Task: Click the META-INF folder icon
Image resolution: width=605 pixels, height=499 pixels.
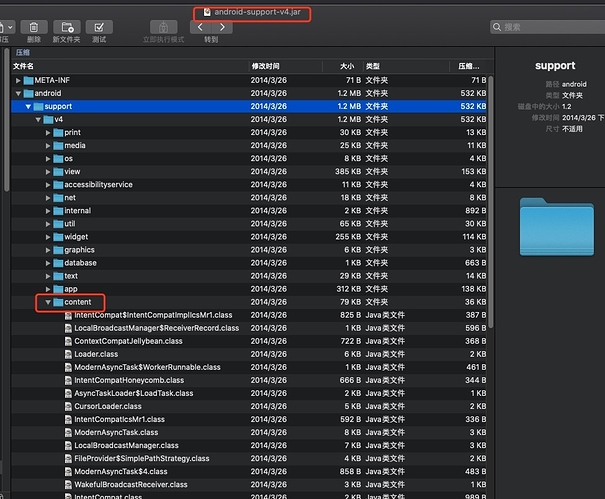Action: tap(29, 80)
